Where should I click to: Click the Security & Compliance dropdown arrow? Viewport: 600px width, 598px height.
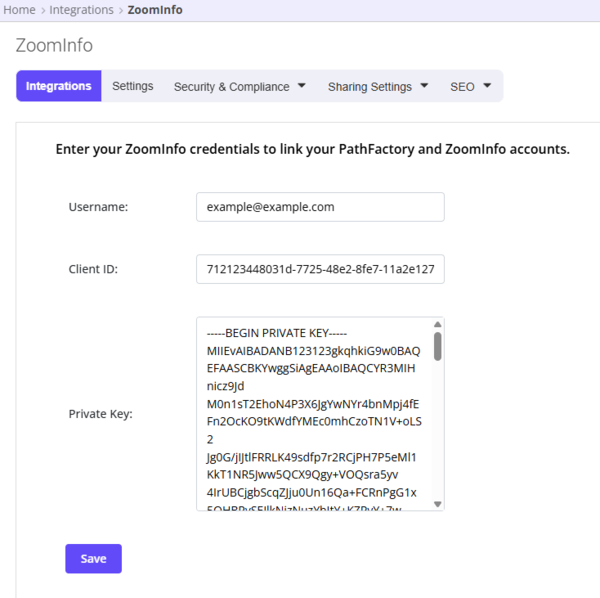302,85
